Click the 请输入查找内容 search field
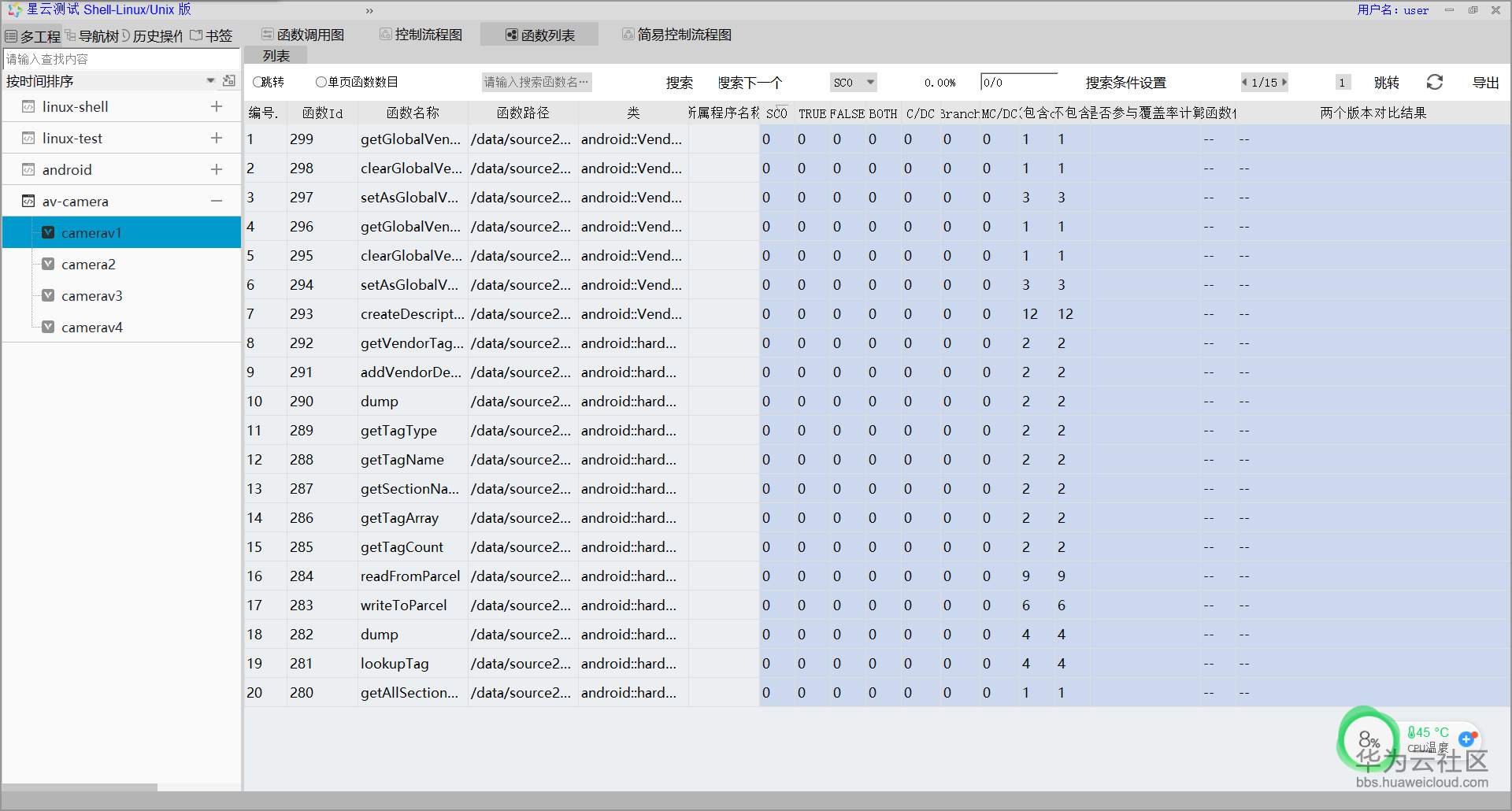The width and height of the screenshot is (1512, 811). click(122, 59)
